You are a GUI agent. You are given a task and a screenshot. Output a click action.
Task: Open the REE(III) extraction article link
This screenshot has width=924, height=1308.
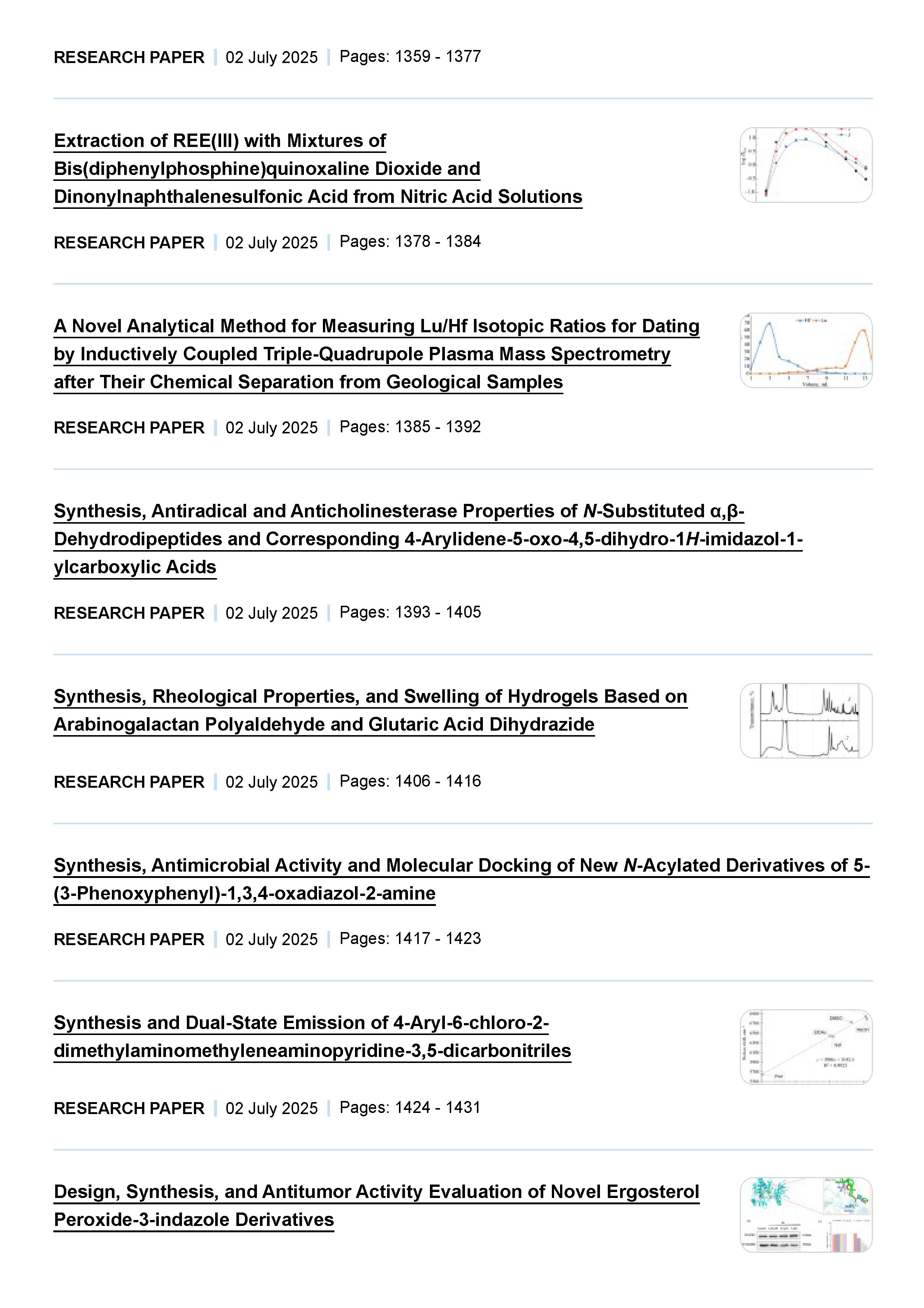317,169
